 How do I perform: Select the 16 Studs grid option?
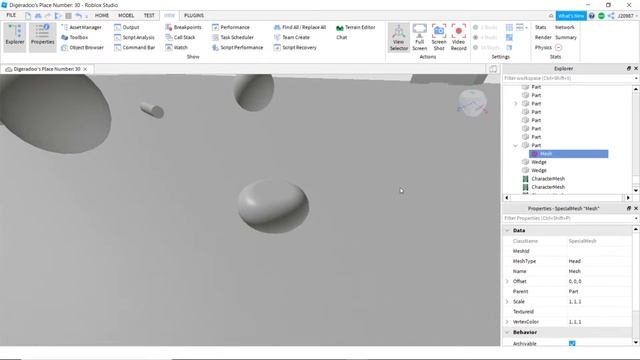pos(486,48)
